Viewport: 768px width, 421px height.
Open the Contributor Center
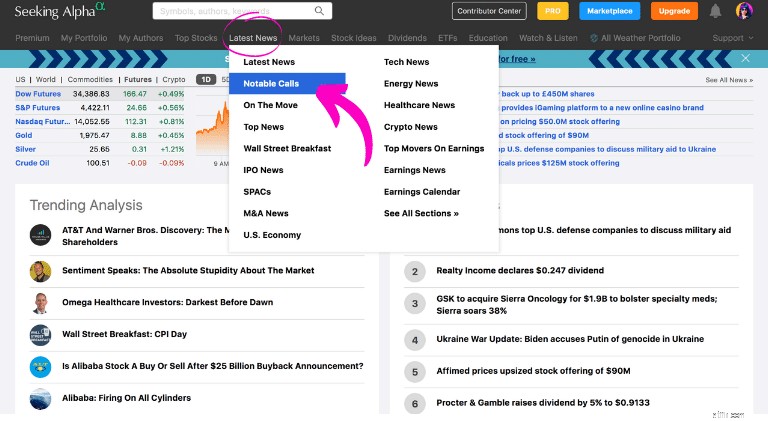(489, 11)
